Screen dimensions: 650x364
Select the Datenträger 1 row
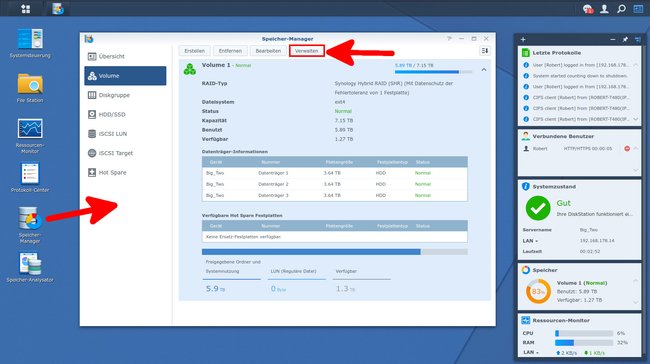[335, 173]
